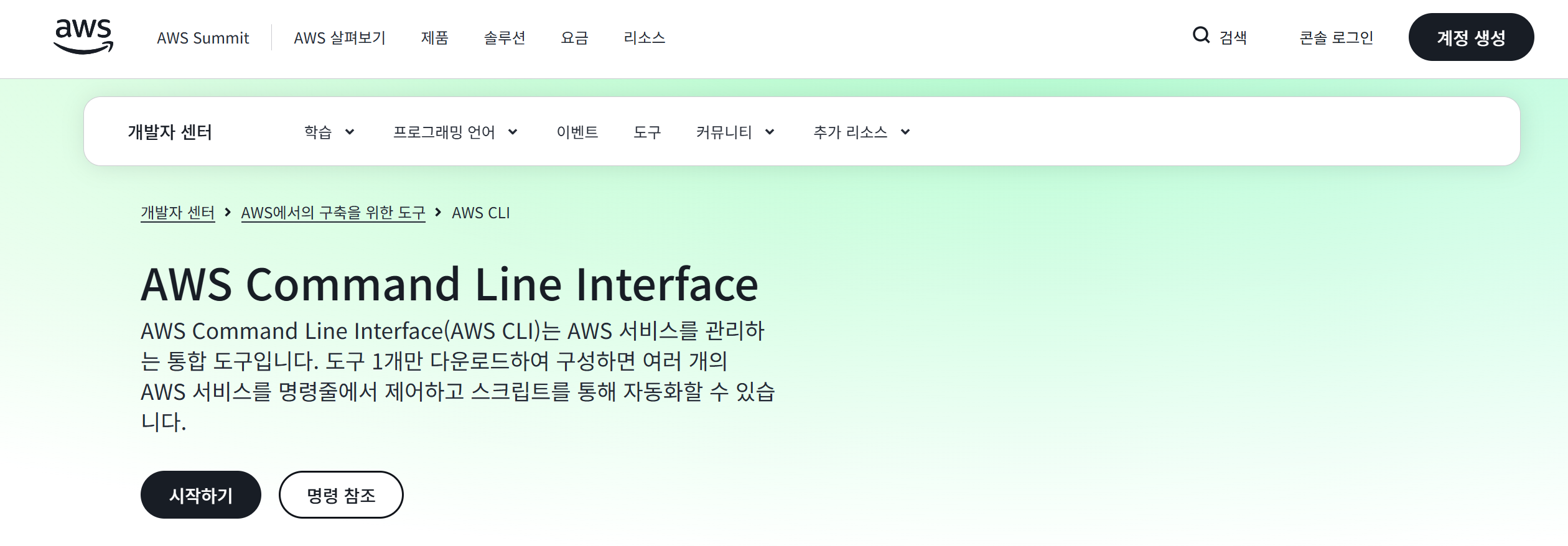Open the 솔루션 menu
The width and height of the screenshot is (1568, 546).
505,38
